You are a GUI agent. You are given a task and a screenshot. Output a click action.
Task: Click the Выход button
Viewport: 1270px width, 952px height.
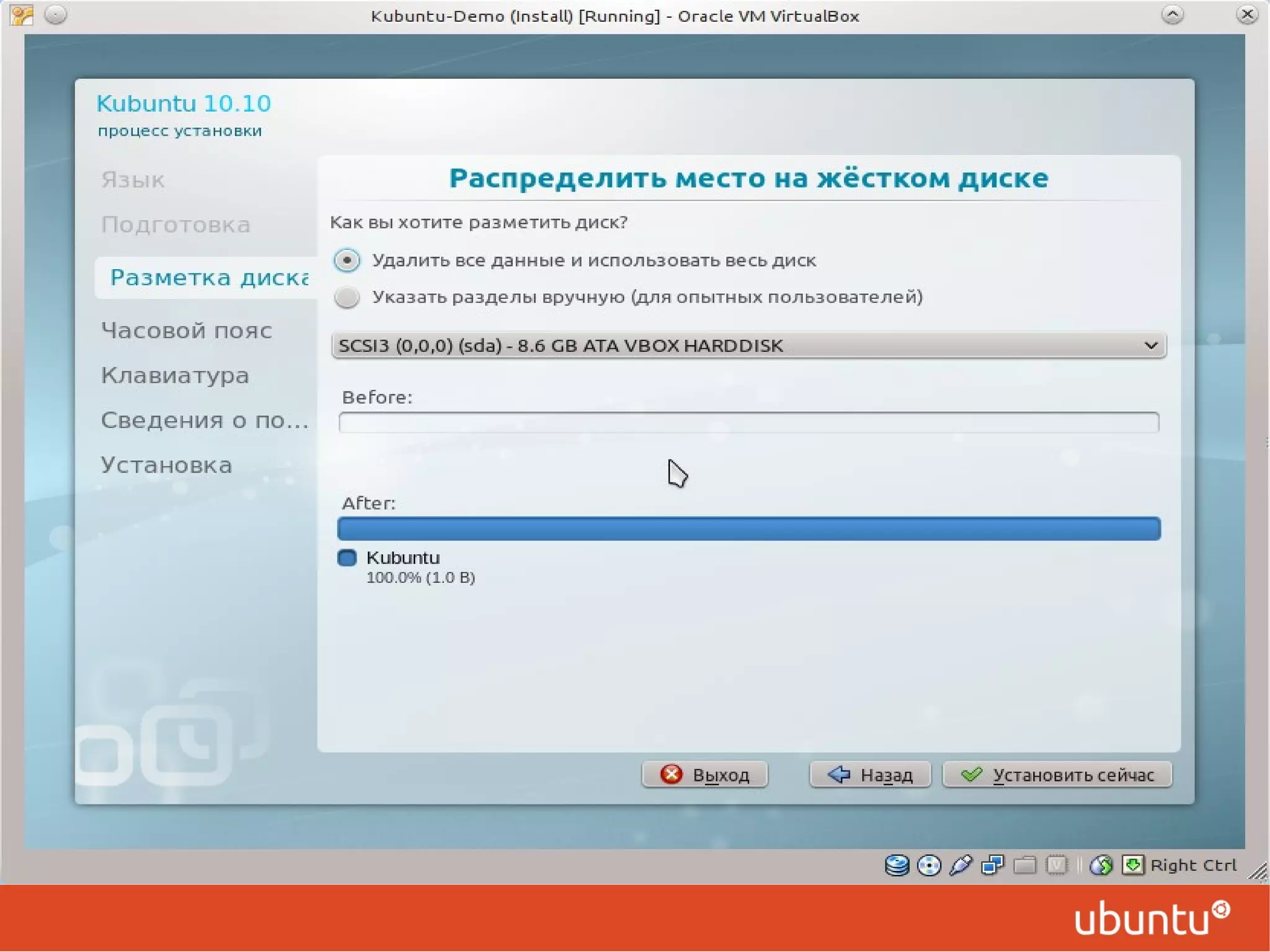point(705,775)
